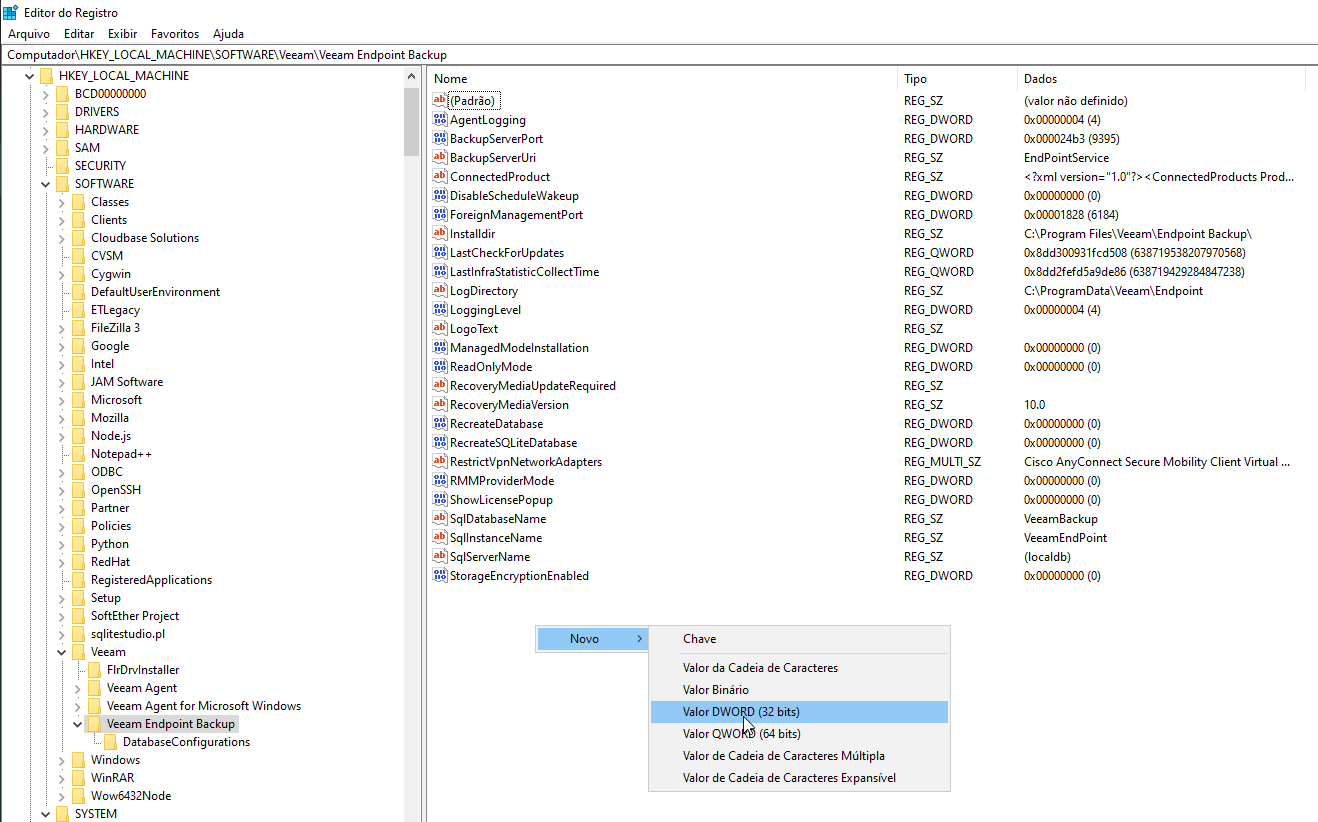
Task: Select the RegisteredApplications key
Action: [x=151, y=580]
